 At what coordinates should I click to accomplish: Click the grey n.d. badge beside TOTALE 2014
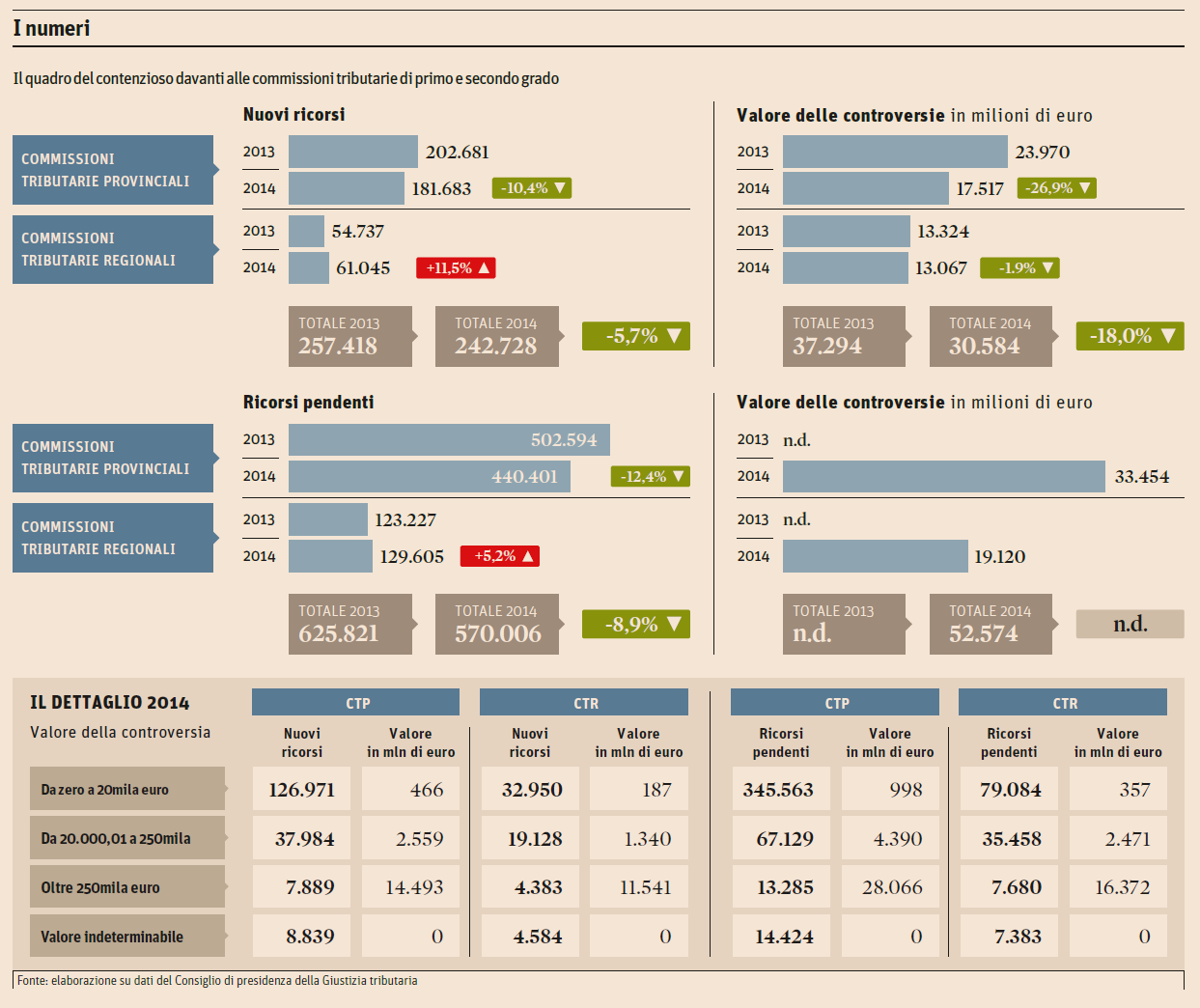coord(1130,625)
